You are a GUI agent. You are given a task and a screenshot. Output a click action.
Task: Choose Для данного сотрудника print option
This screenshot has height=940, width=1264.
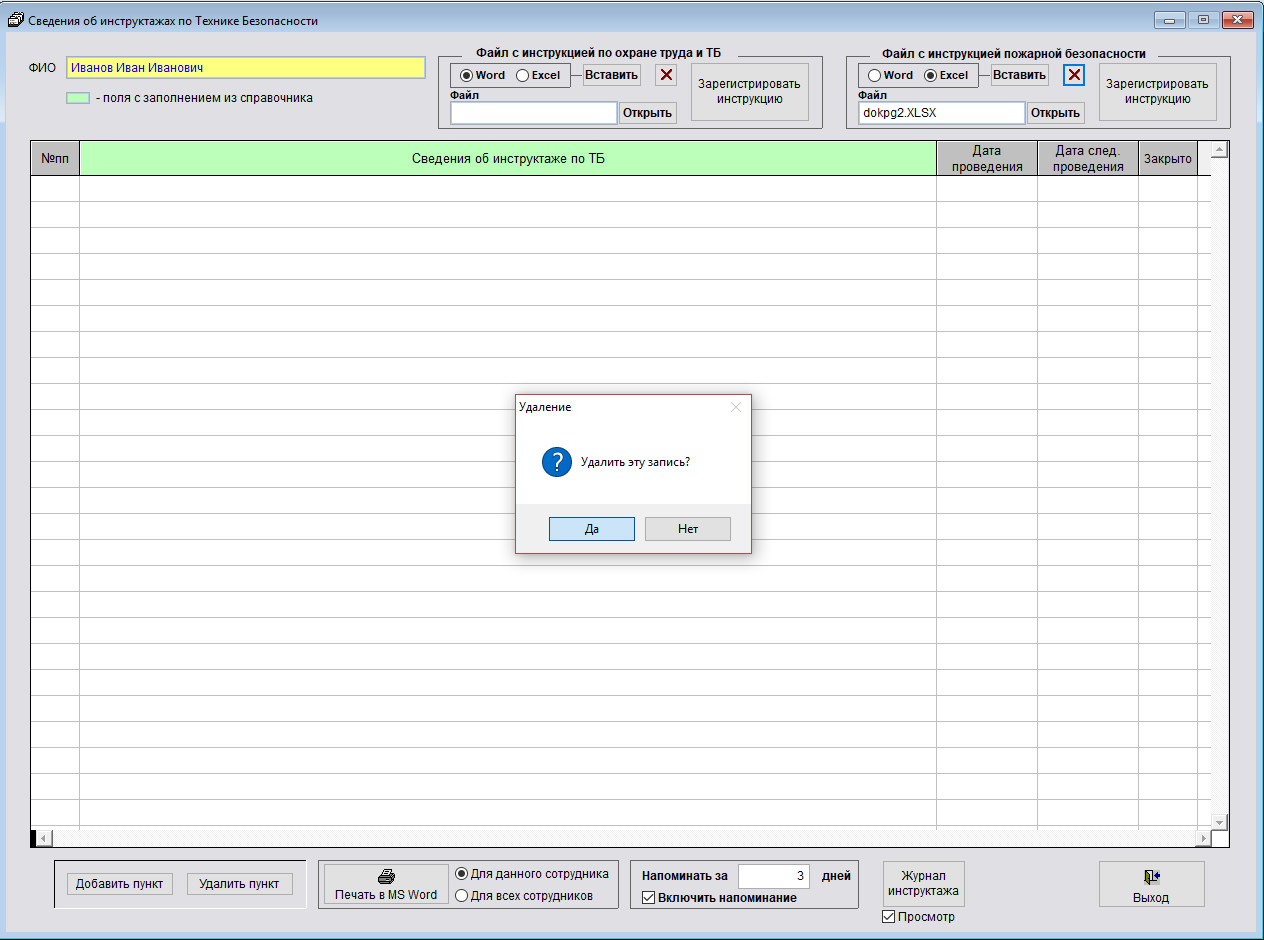tap(461, 874)
